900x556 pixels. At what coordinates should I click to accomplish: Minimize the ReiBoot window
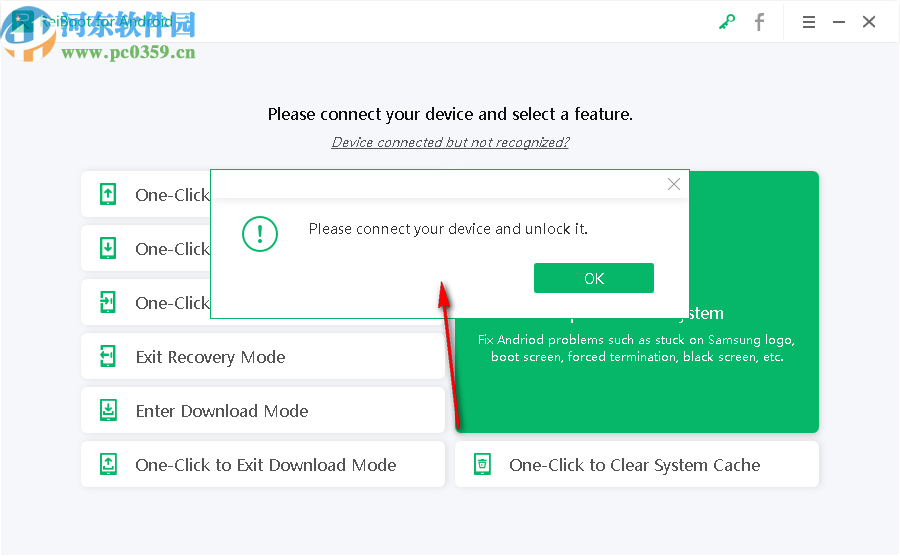pos(839,22)
